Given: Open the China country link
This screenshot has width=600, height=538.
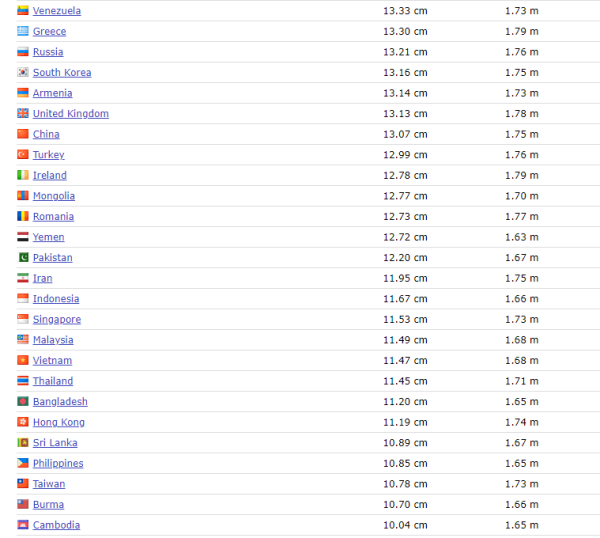Looking at the screenshot, I should point(46,134).
